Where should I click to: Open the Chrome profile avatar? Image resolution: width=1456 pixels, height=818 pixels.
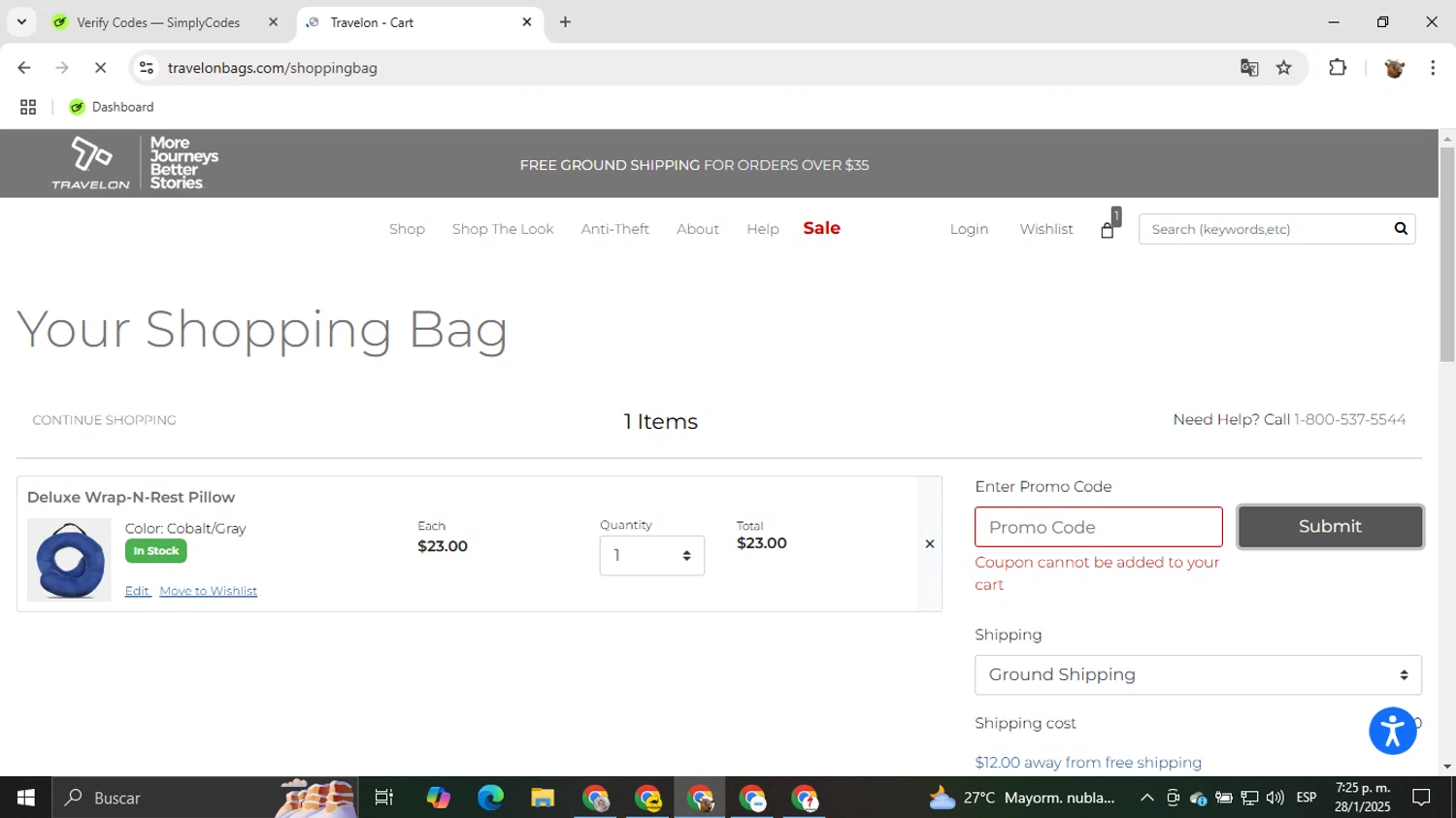[1394, 68]
